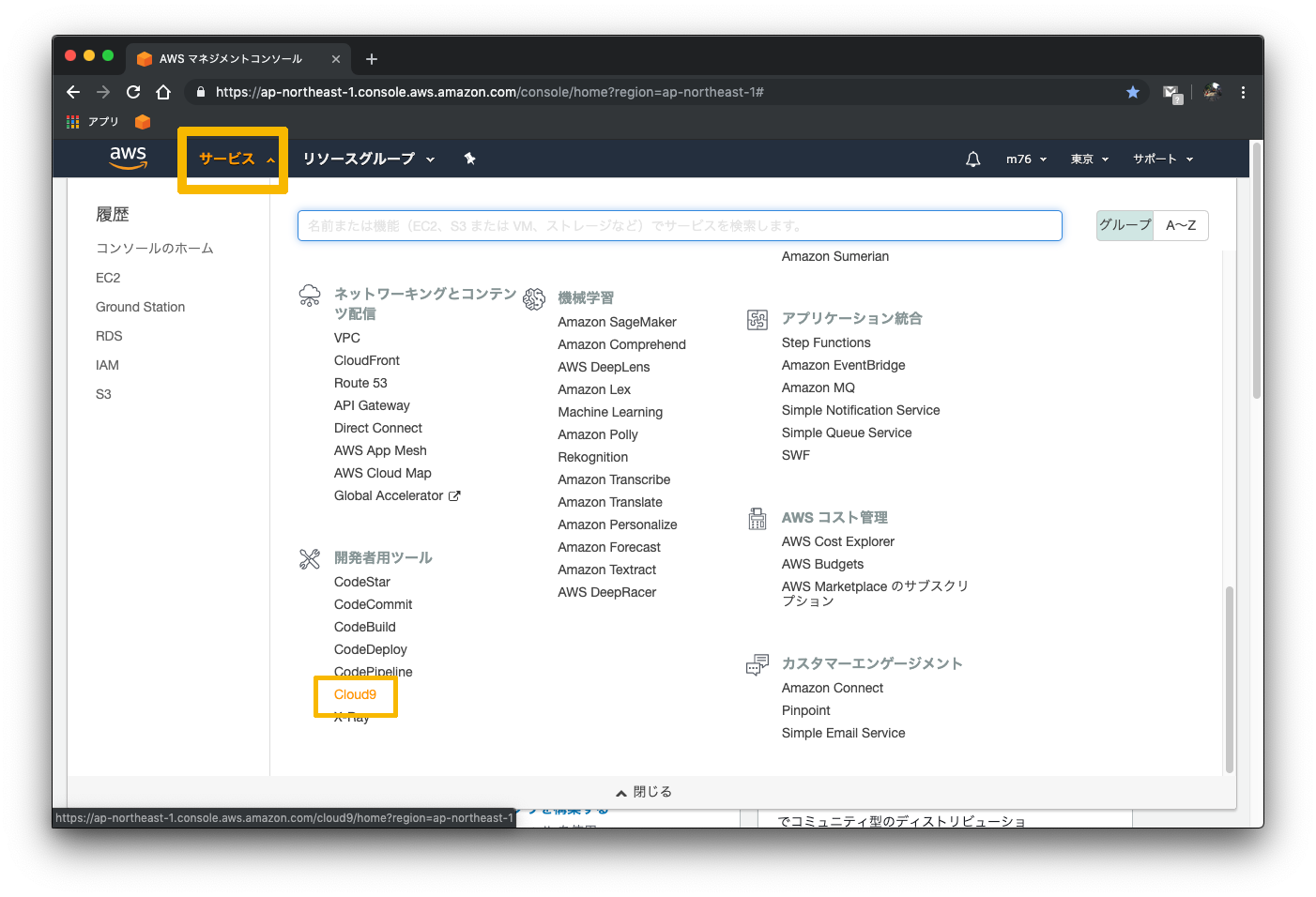
Task: Open the Chrome profile avatar
Action: pos(1212,92)
